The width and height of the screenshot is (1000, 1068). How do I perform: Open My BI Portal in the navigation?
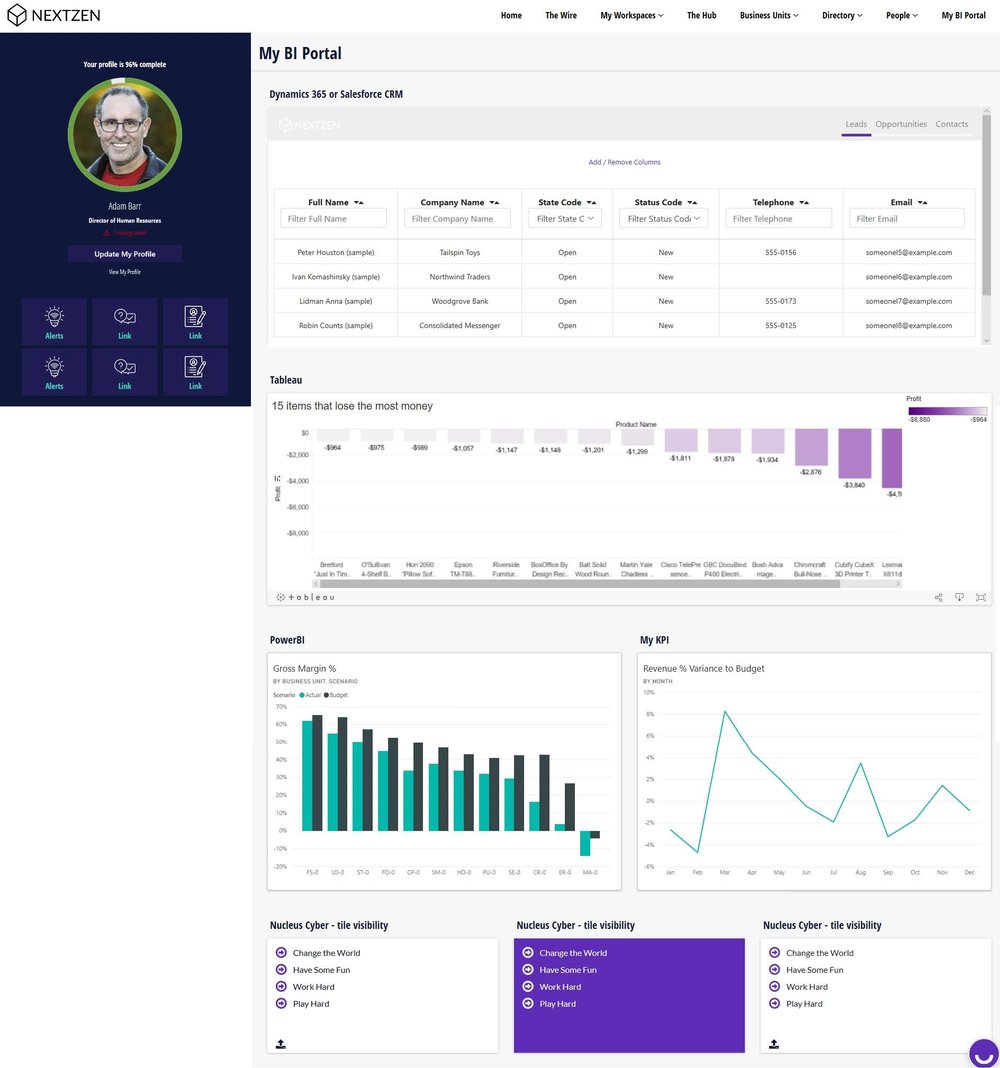(963, 15)
